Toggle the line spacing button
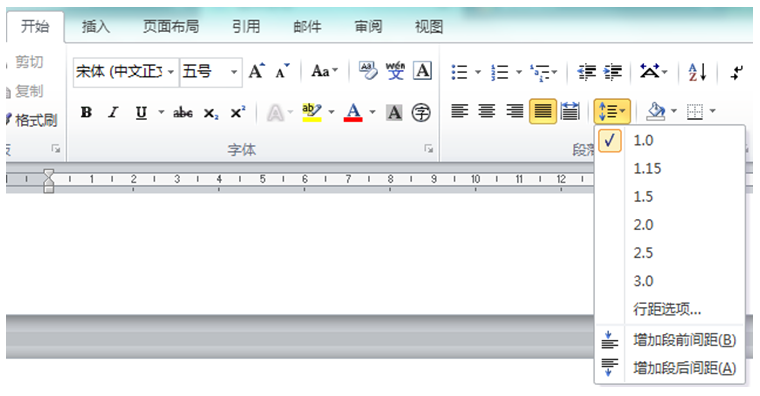760x396 pixels. pyautogui.click(x=612, y=111)
